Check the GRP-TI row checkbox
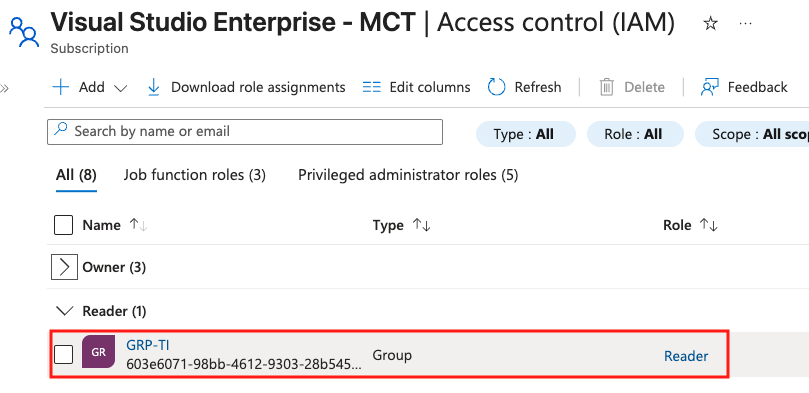Image resolution: width=809 pixels, height=393 pixels. [x=63, y=354]
